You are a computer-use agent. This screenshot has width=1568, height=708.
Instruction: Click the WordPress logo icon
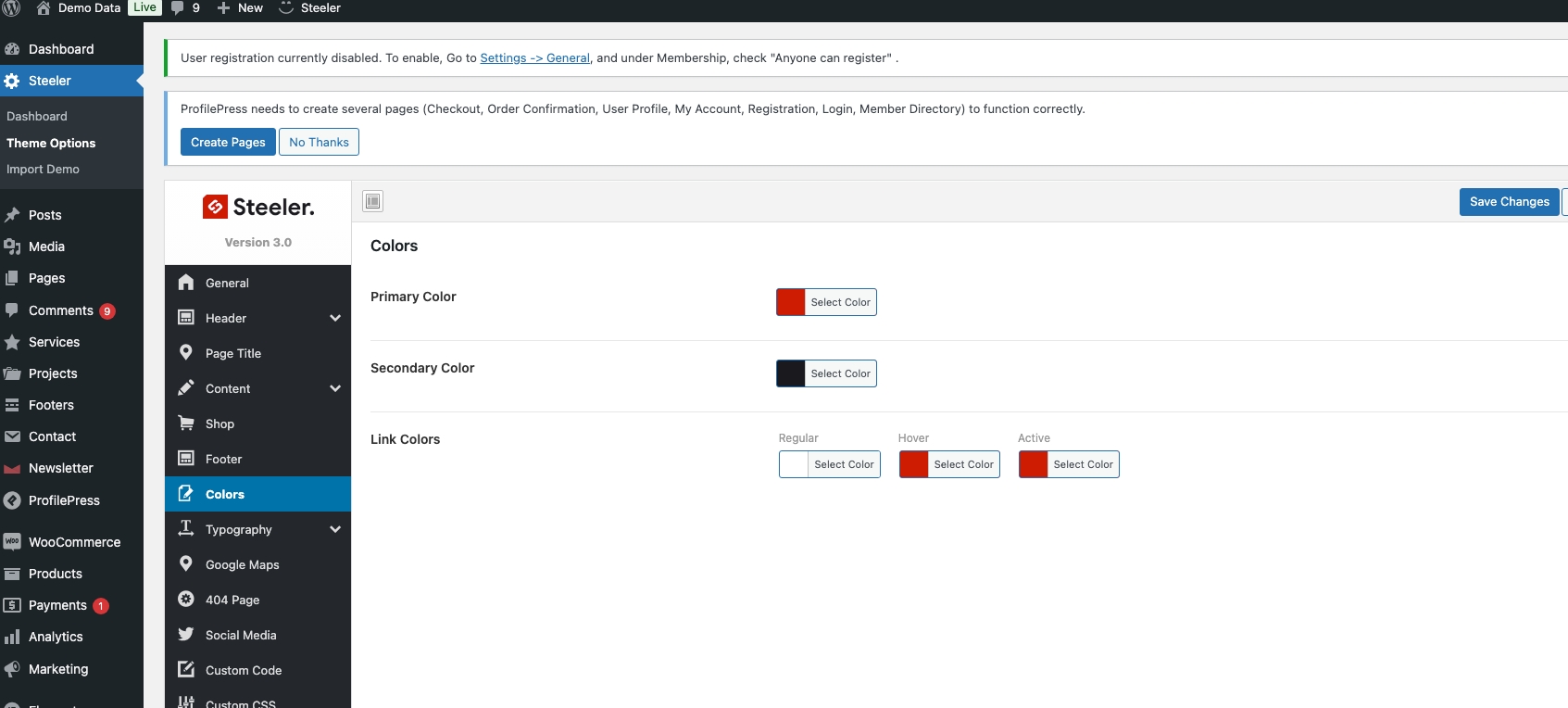tap(12, 8)
